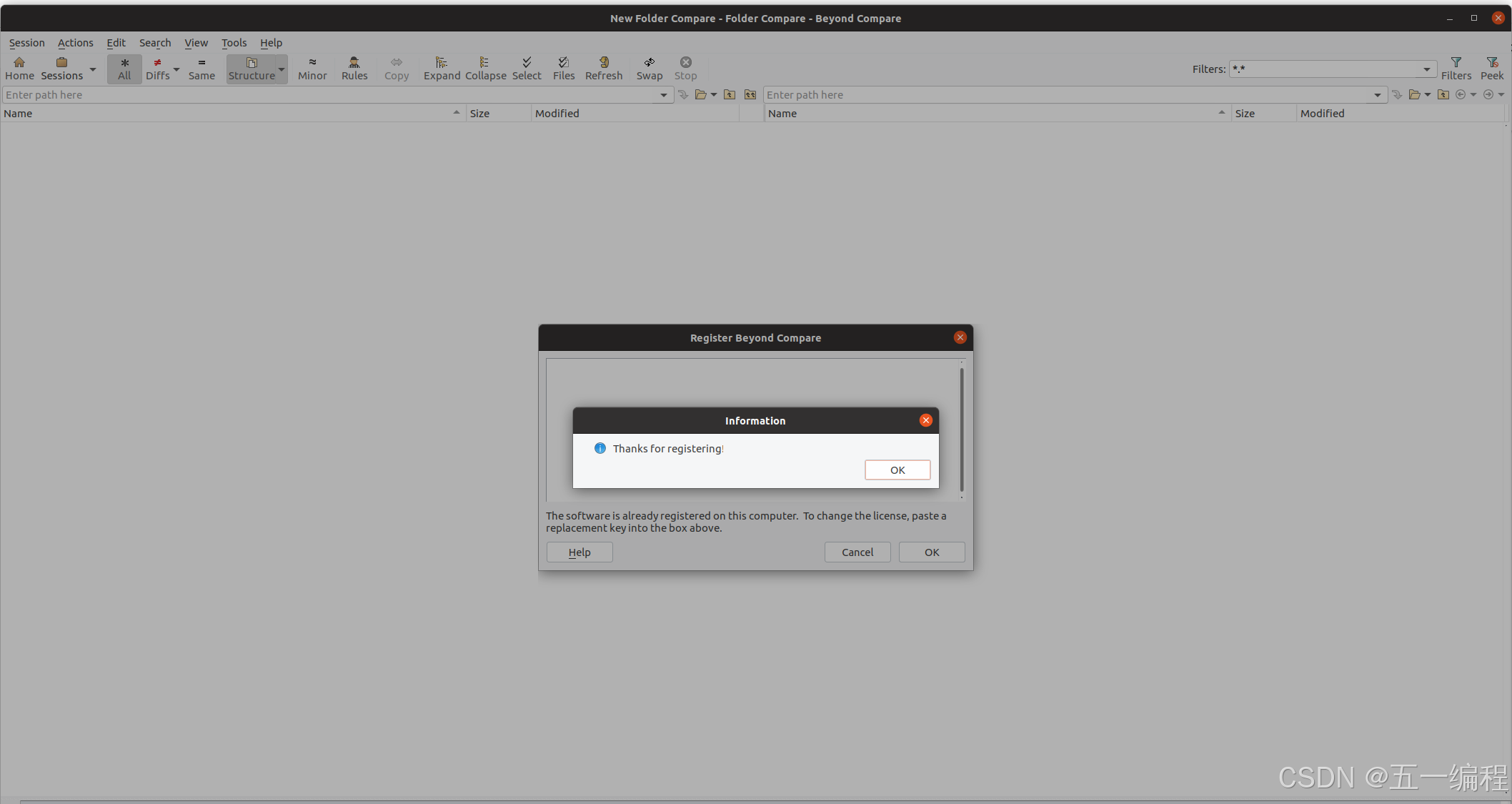The width and height of the screenshot is (1512, 804).
Task: Sort by left pane Size column
Action: (499, 114)
